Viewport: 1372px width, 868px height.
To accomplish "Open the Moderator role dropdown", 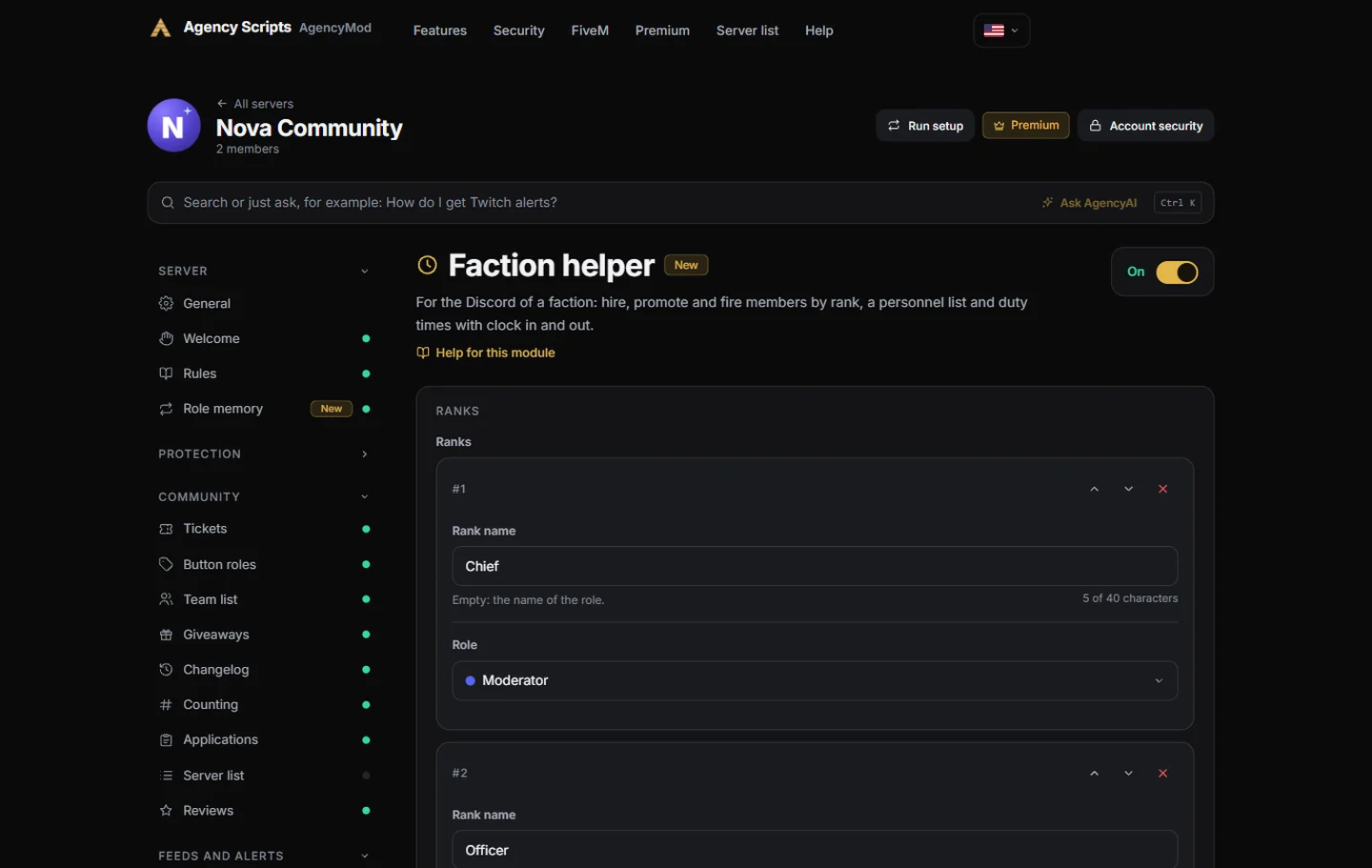I will point(815,681).
